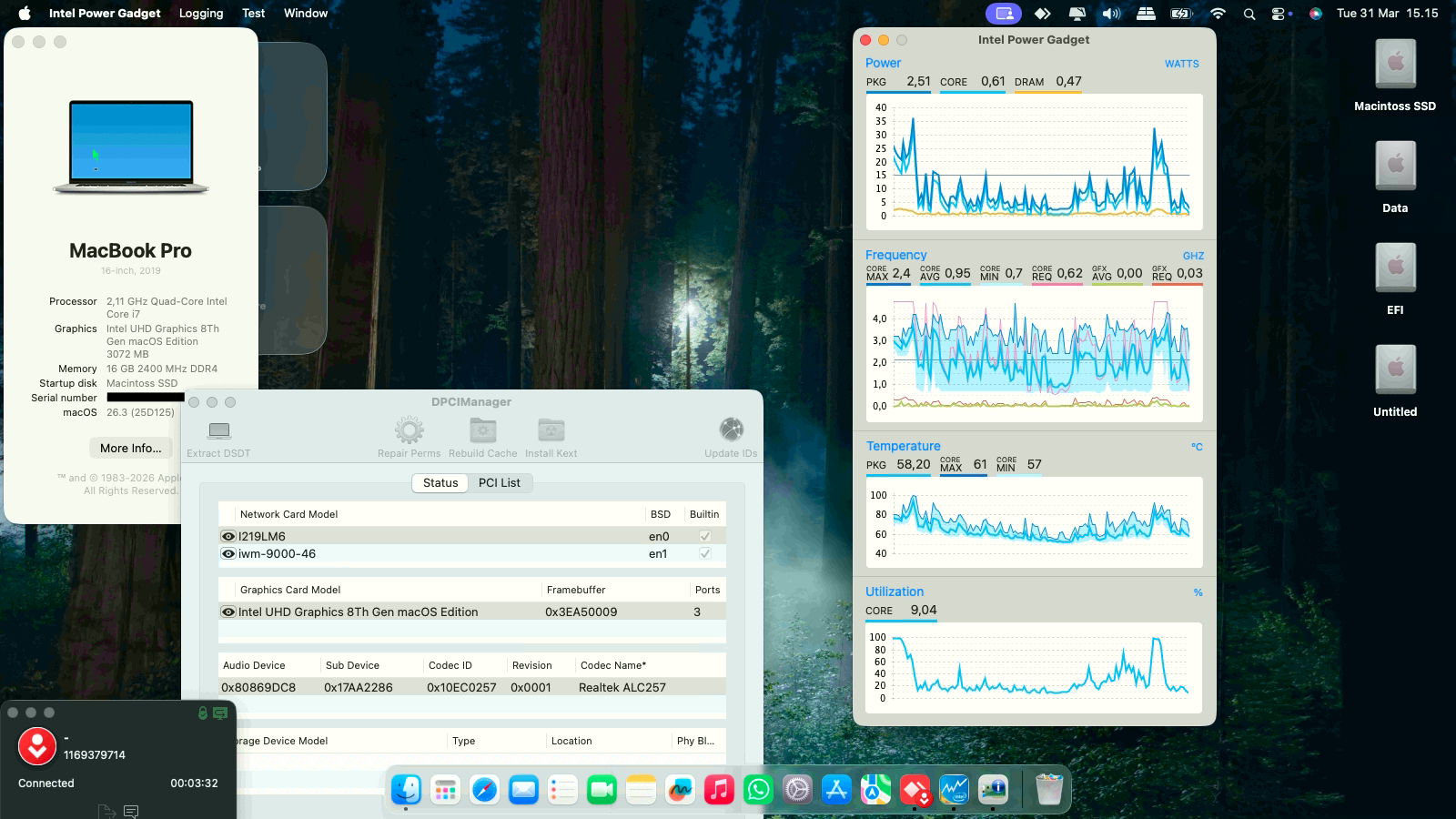The image size is (1456, 819).
Task: Click the red AnyDesk user avatar
Action: tap(37, 747)
